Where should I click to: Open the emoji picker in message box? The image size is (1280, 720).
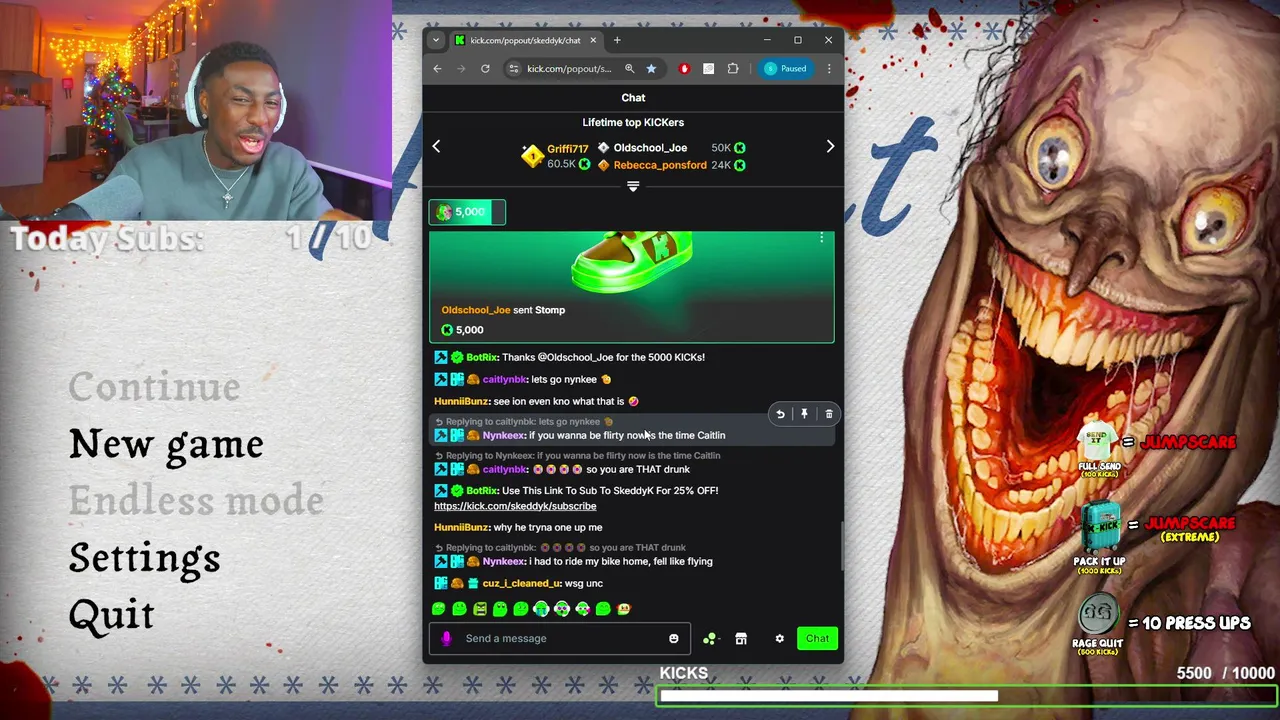pos(673,638)
